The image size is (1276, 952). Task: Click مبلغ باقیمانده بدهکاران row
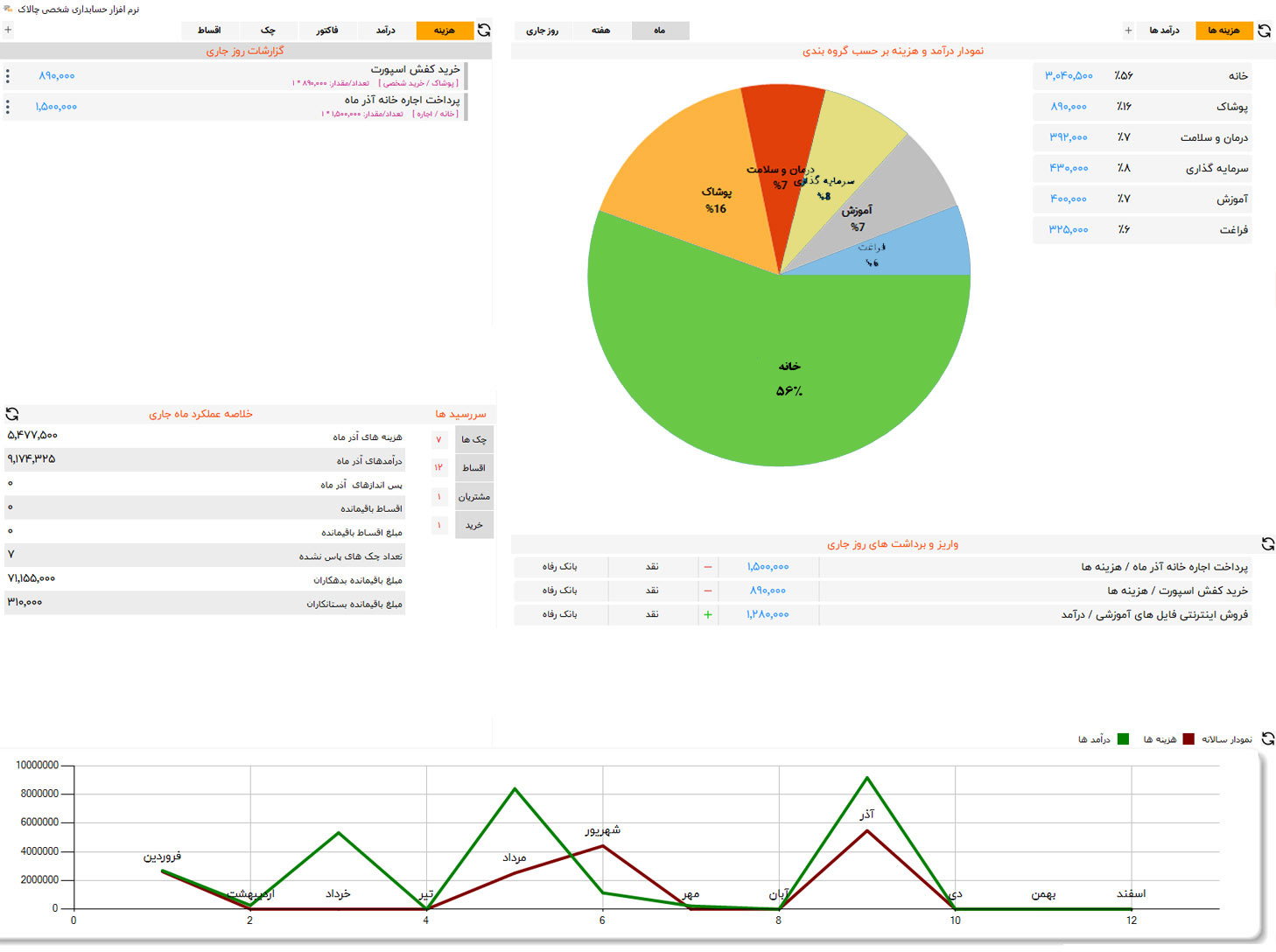205,579
